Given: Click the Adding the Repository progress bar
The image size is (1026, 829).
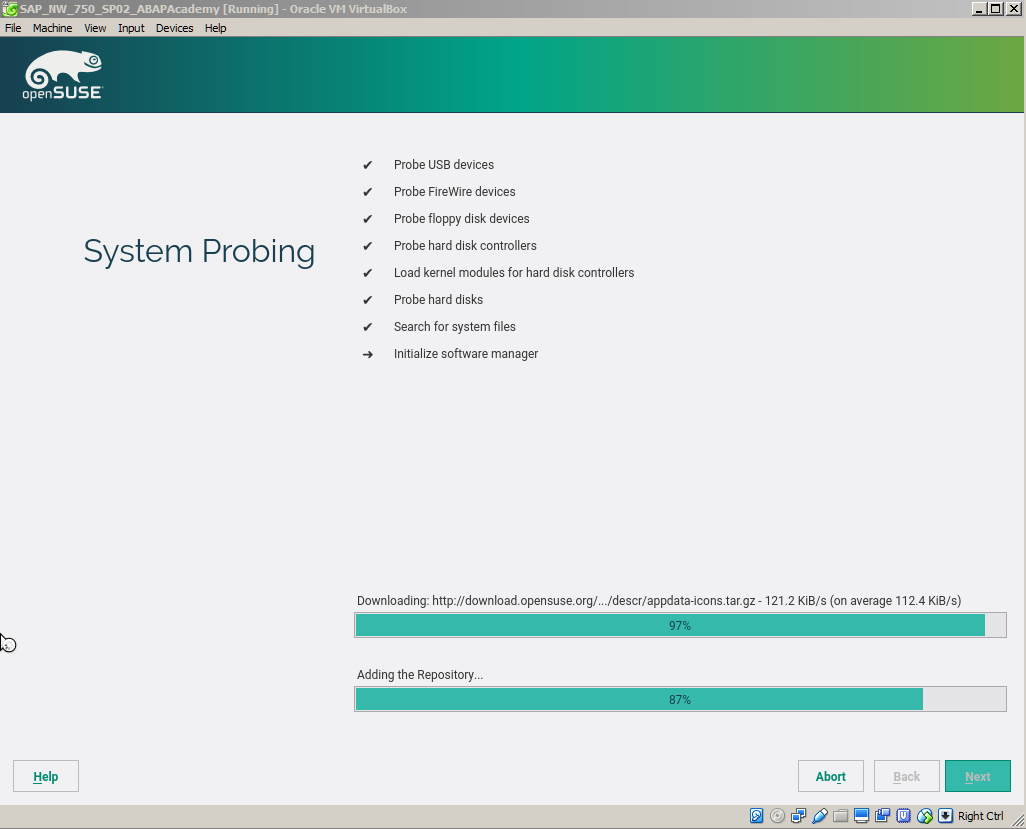Looking at the screenshot, I should pyautogui.click(x=681, y=699).
